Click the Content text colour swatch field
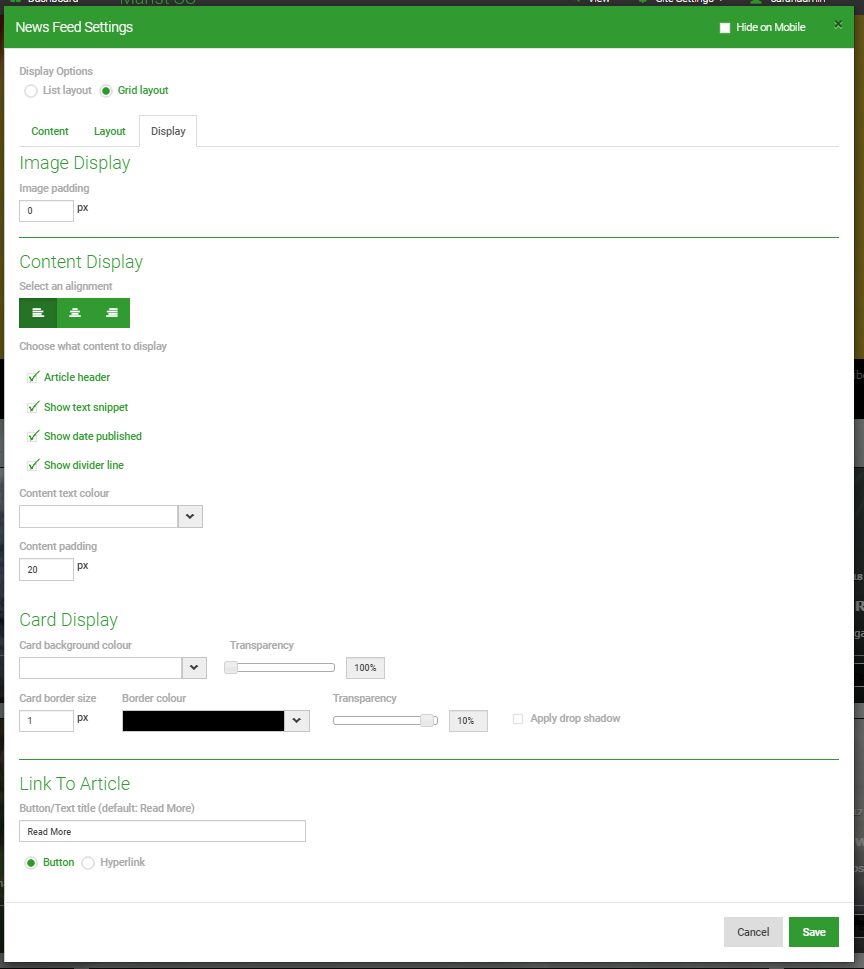This screenshot has height=969, width=864. tap(99, 517)
